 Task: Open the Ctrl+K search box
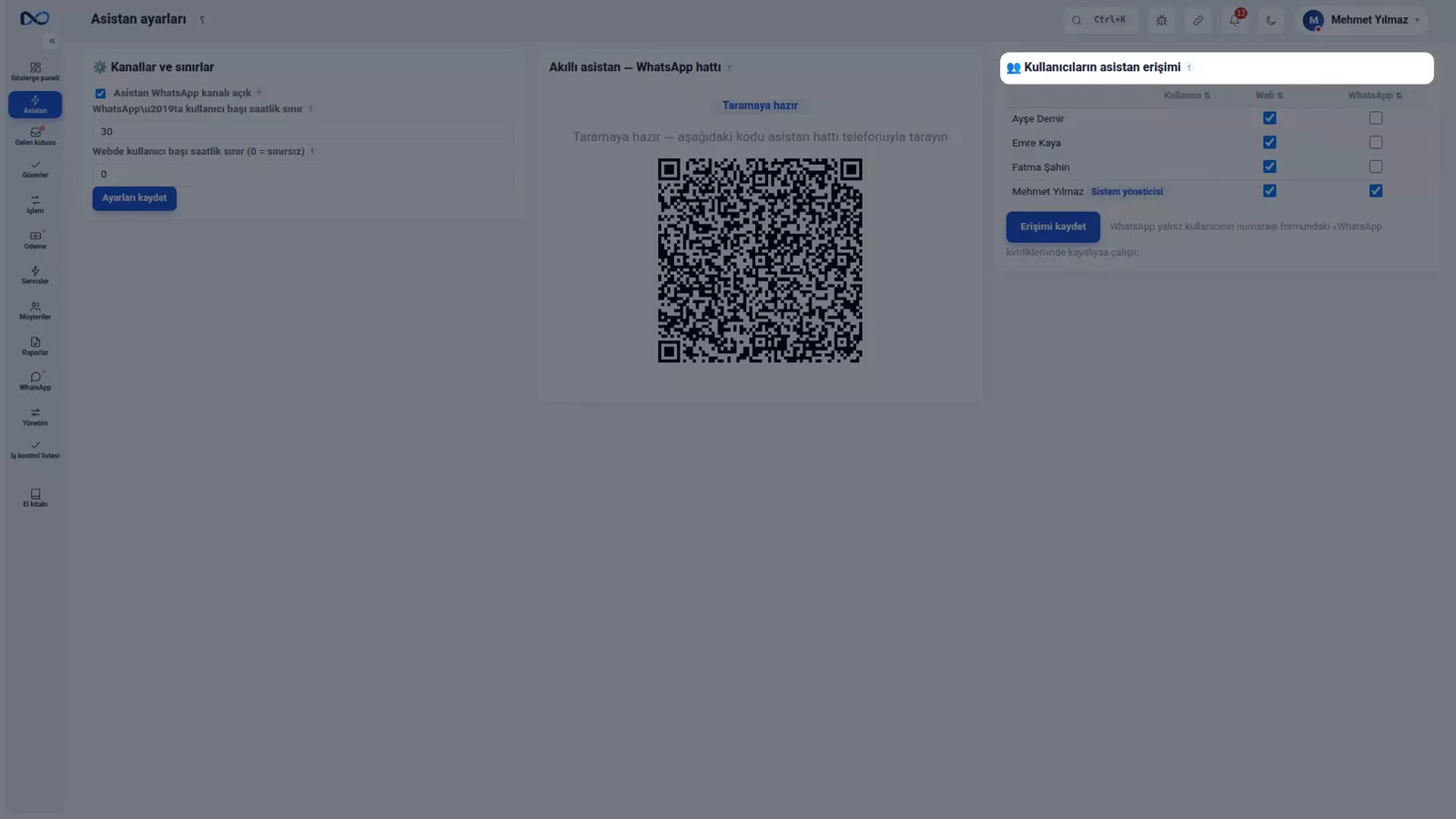1101,20
